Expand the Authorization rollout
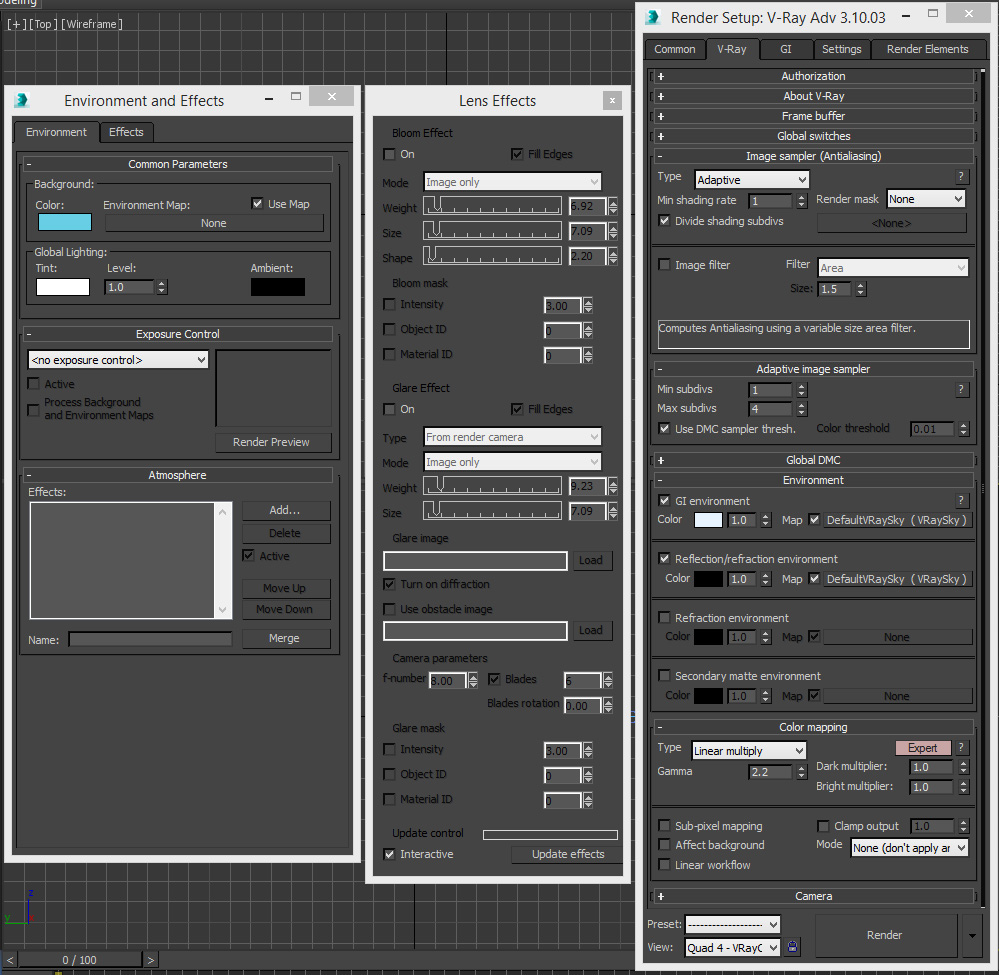The width and height of the screenshot is (999, 975). (x=814, y=76)
